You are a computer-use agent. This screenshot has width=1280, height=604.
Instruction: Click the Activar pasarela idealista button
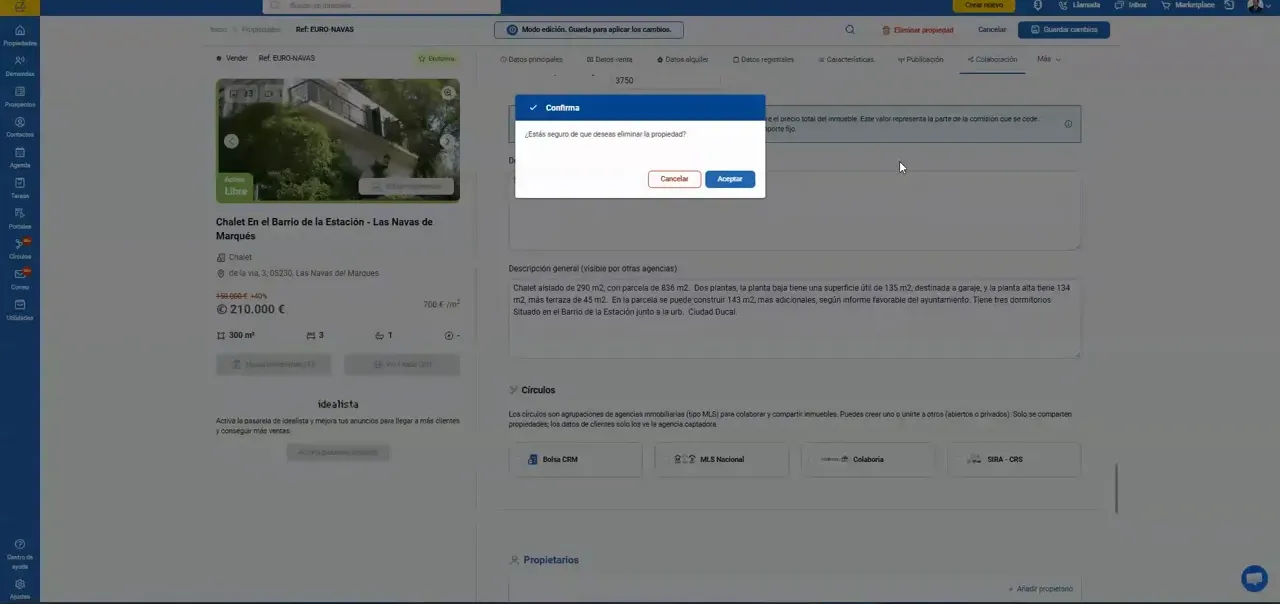pyautogui.click(x=338, y=452)
